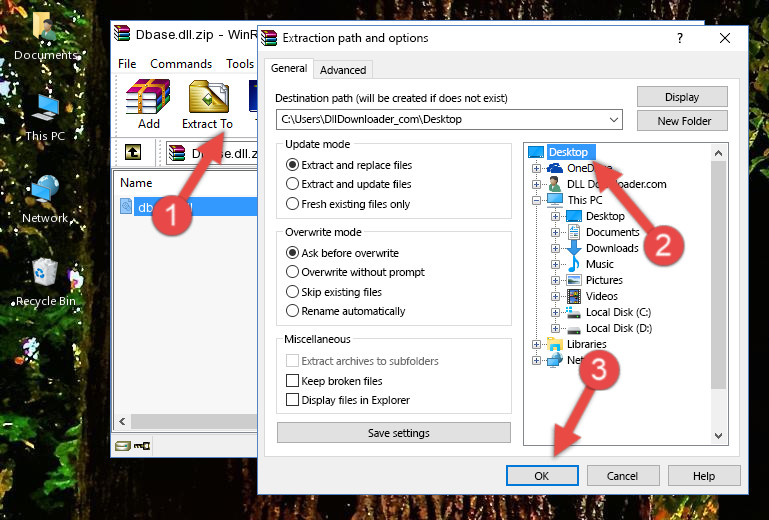Enable Keep broken files checkbox
The image size is (769, 520).
coord(292,381)
